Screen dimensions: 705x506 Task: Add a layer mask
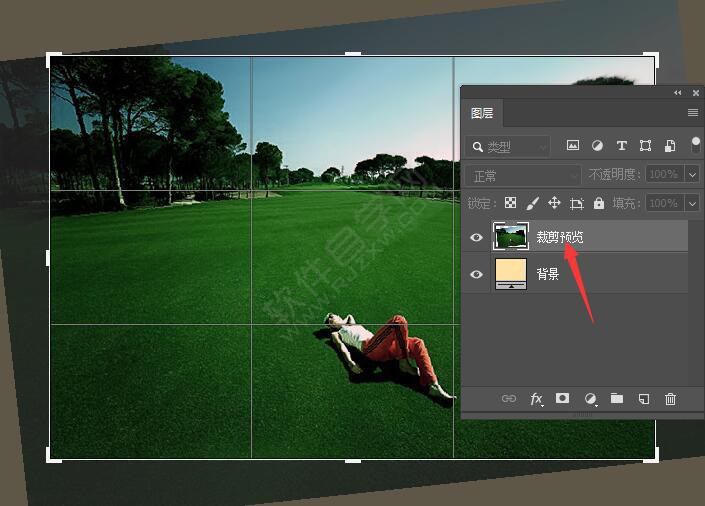click(x=562, y=398)
